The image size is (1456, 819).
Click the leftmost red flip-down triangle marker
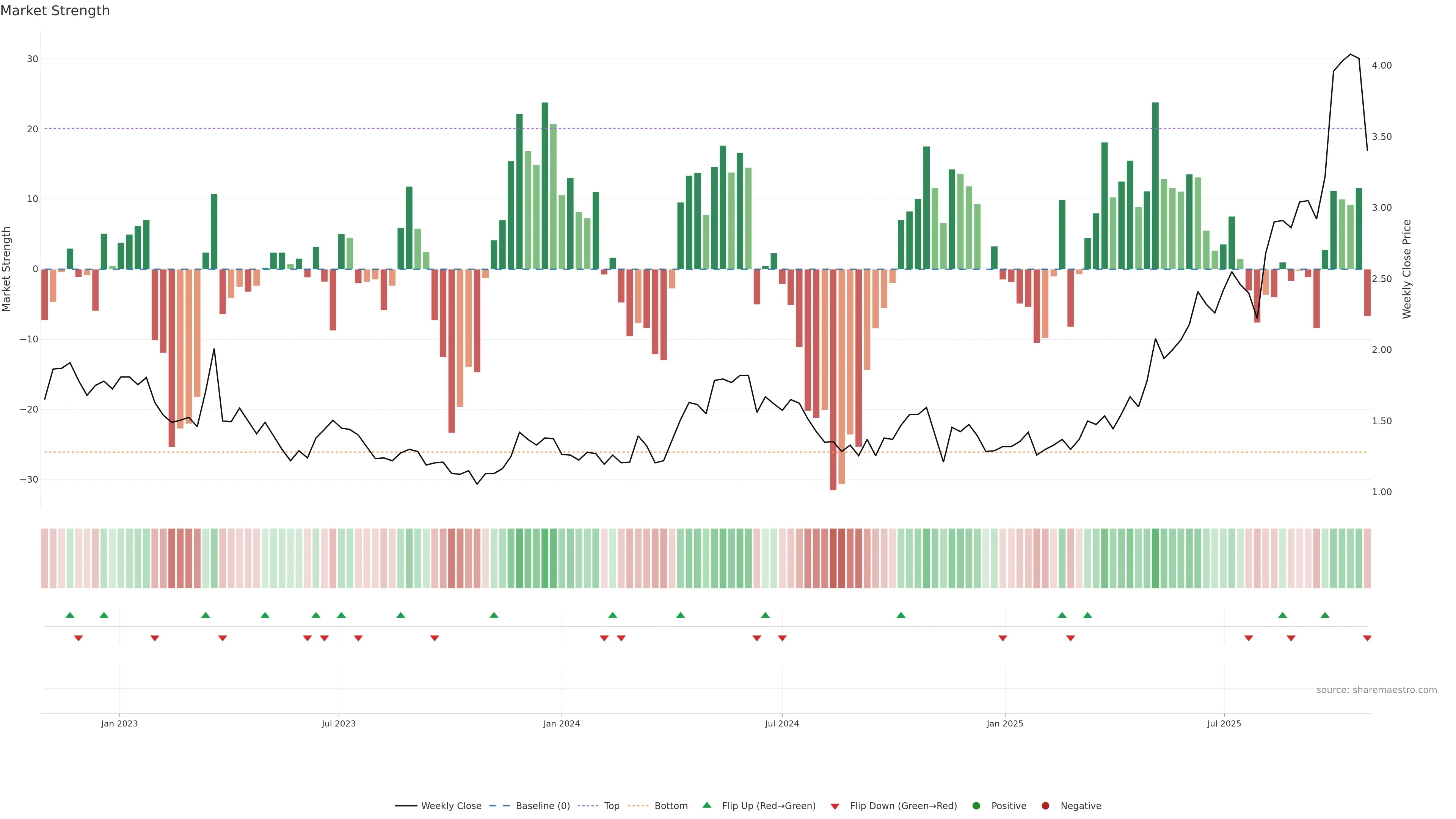(78, 638)
